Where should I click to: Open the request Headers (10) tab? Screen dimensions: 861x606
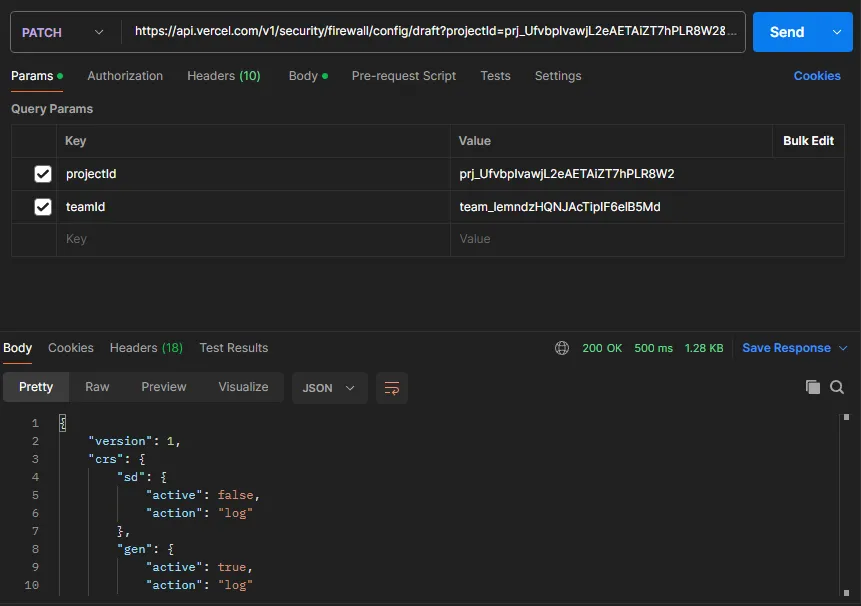click(x=223, y=76)
